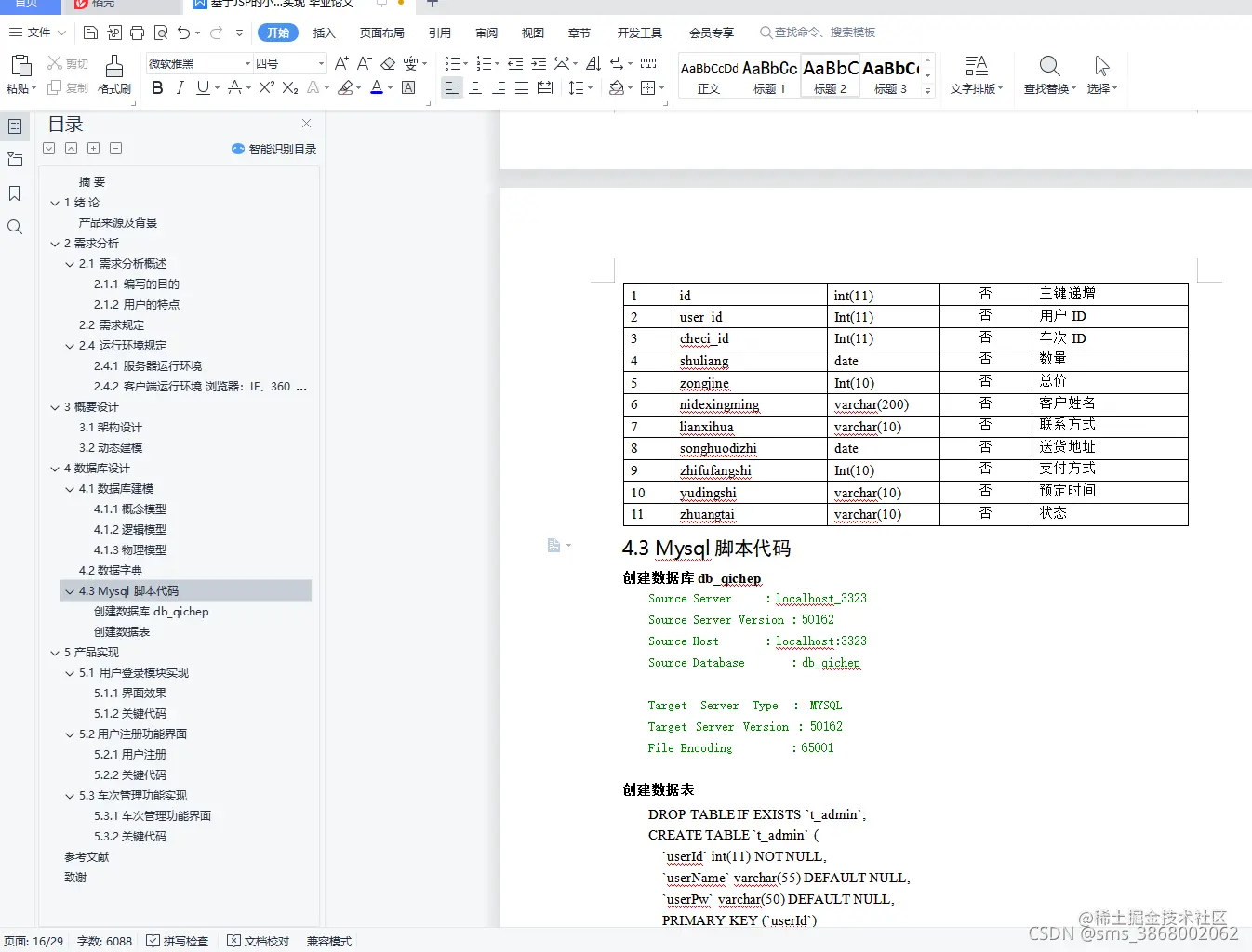Click the command search box
This screenshot has width=1252, height=952.
coord(819,33)
